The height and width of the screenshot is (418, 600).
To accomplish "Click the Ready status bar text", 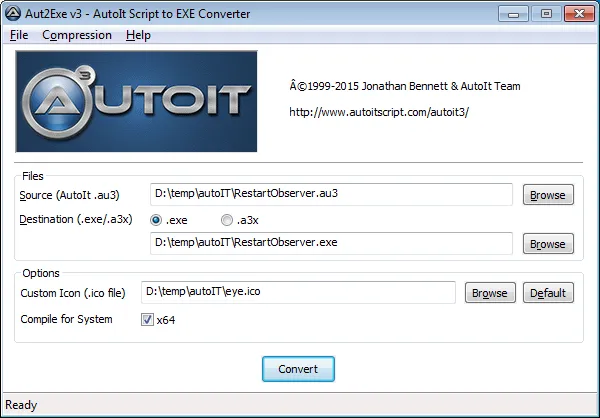I will (x=21, y=405).
